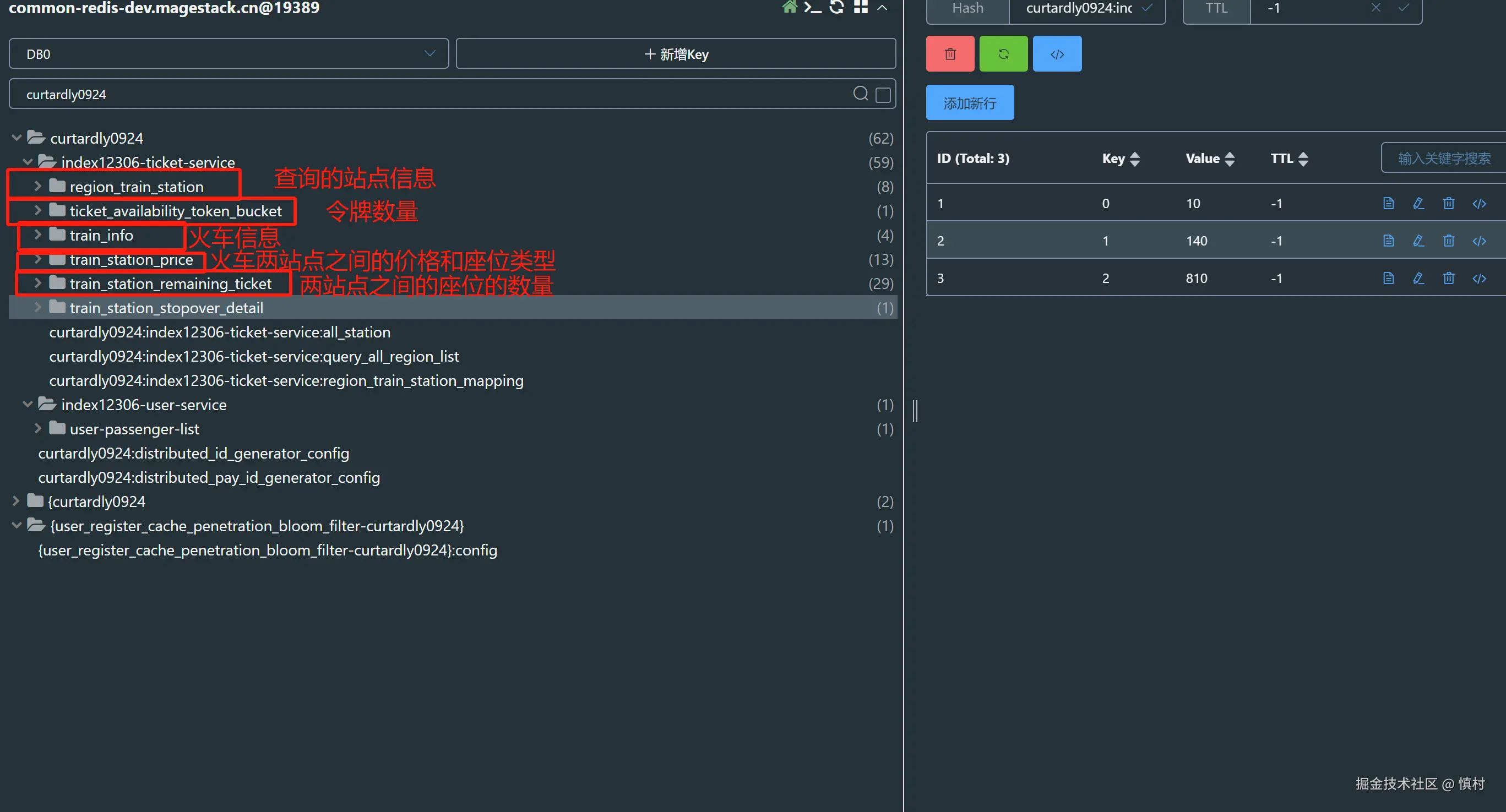Click the home icon in connection header
Screen dimensions: 1506x812
tap(789, 7)
